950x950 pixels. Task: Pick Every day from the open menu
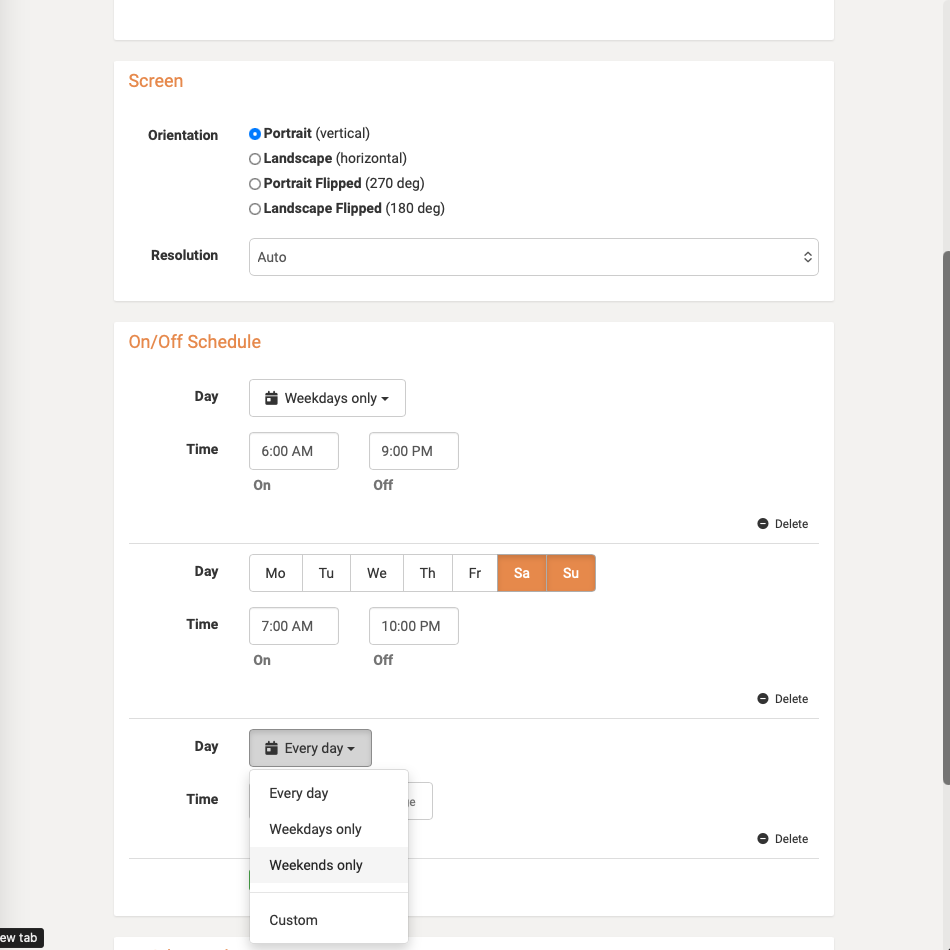[x=298, y=793]
